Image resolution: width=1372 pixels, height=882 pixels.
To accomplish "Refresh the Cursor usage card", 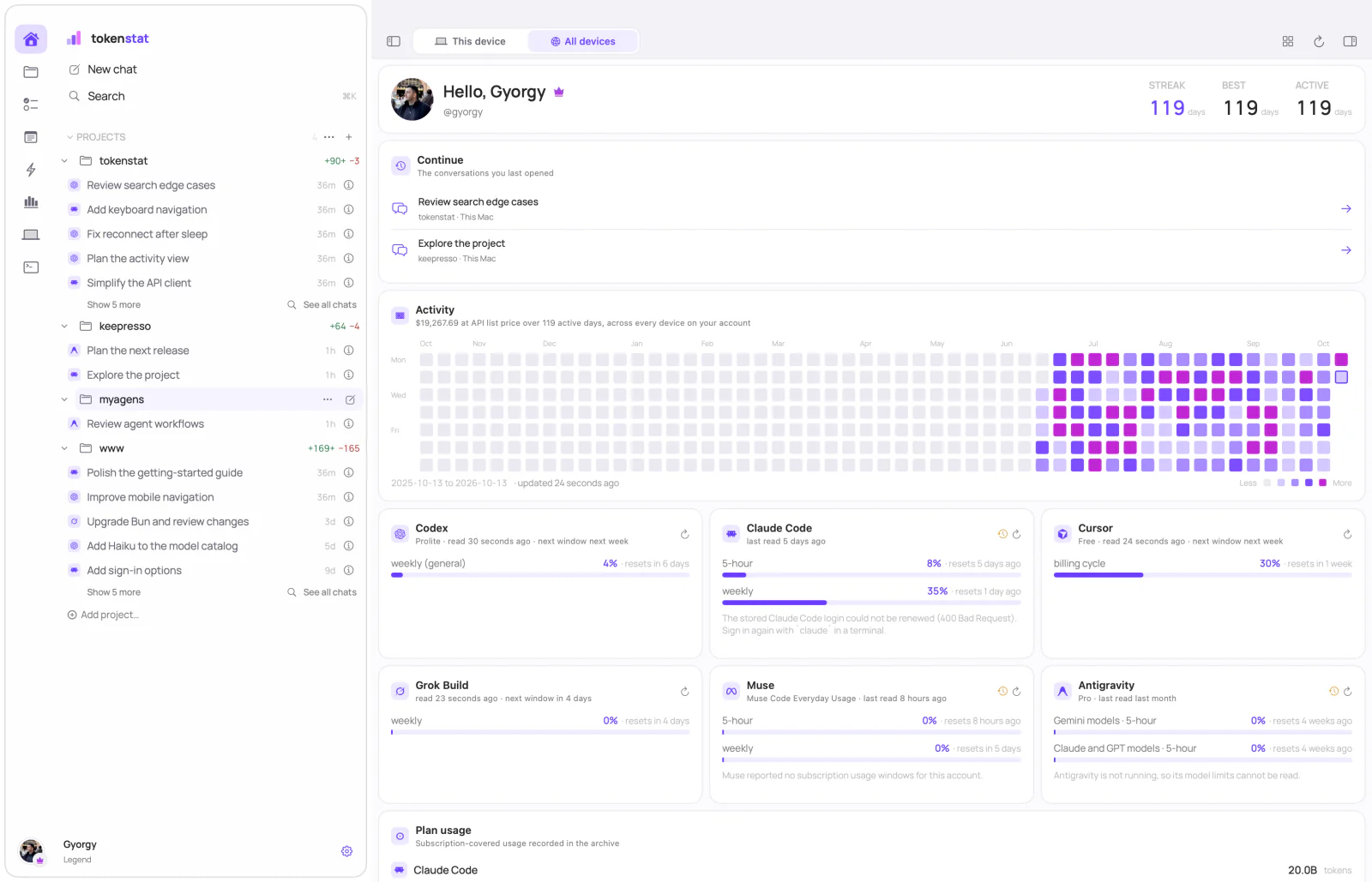I will pyautogui.click(x=1347, y=534).
